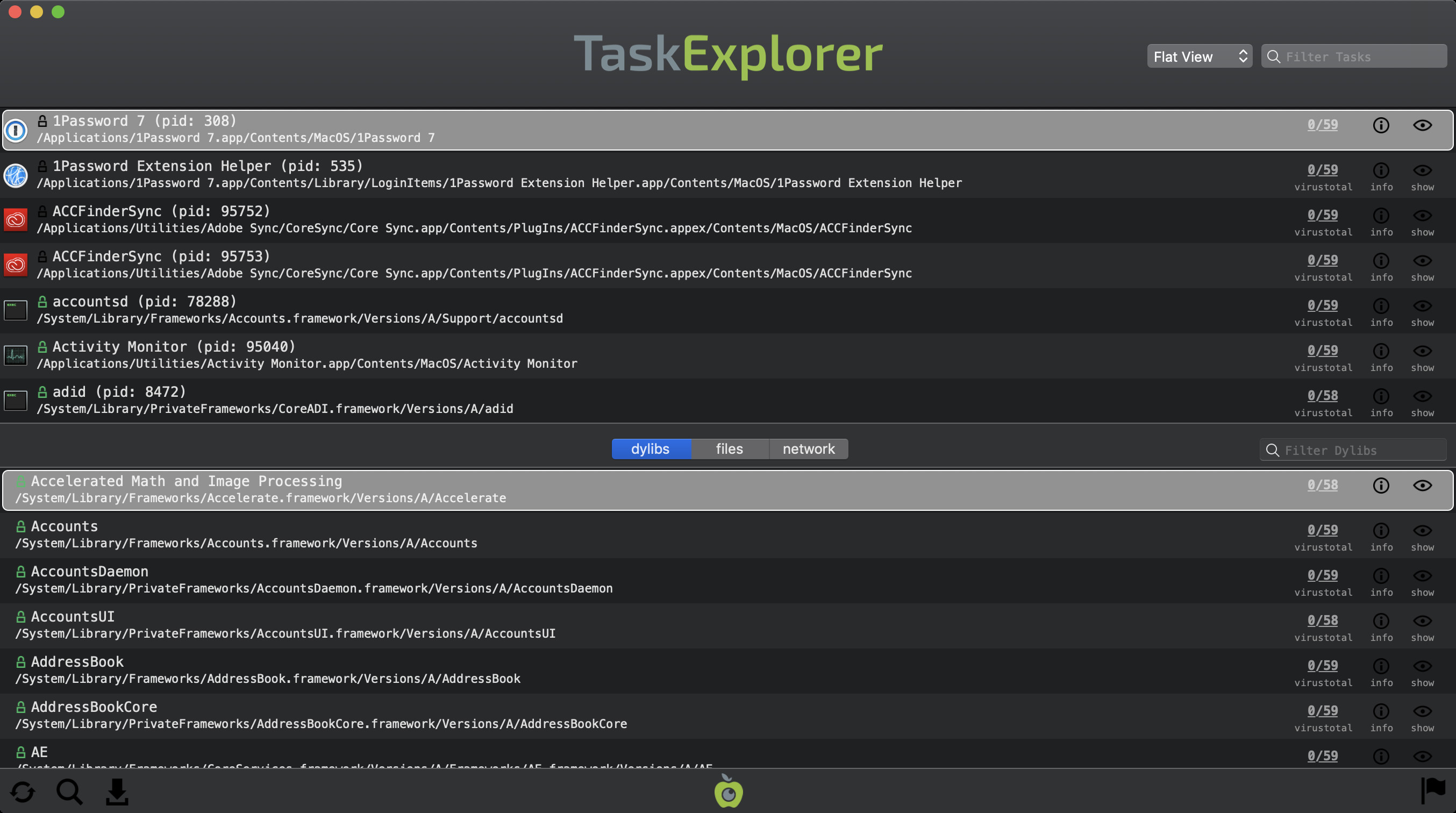This screenshot has width=1456, height=813.
Task: Show AccountsDaemon dylib via eye icon
Action: (x=1422, y=575)
